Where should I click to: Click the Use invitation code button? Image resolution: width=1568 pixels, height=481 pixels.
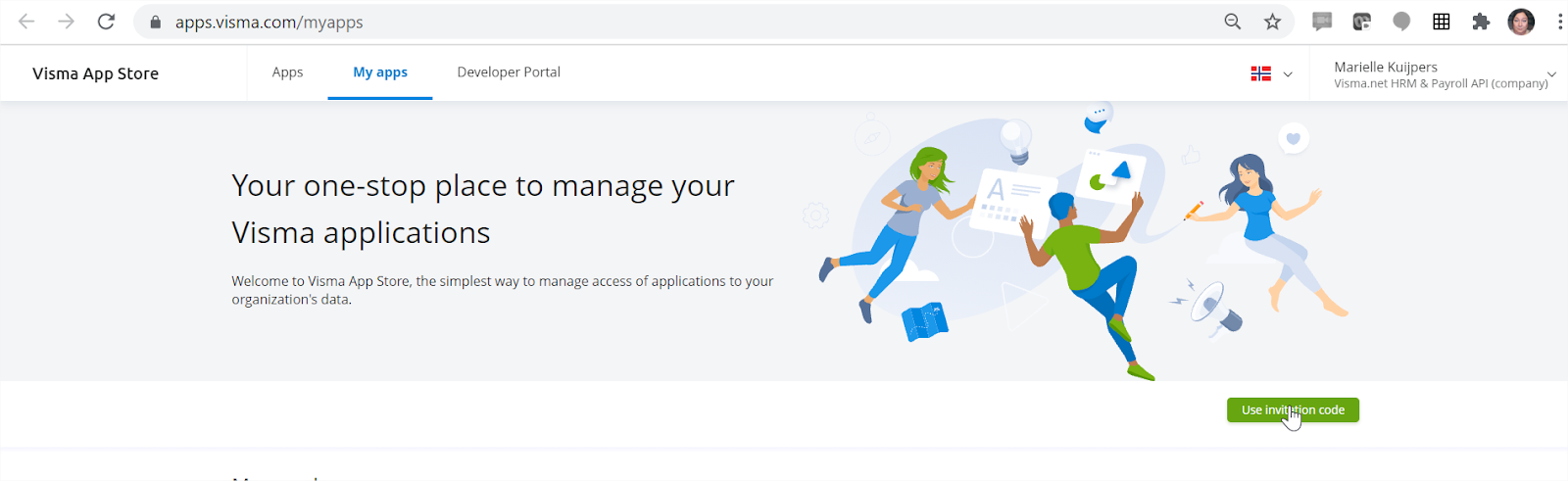(x=1293, y=410)
